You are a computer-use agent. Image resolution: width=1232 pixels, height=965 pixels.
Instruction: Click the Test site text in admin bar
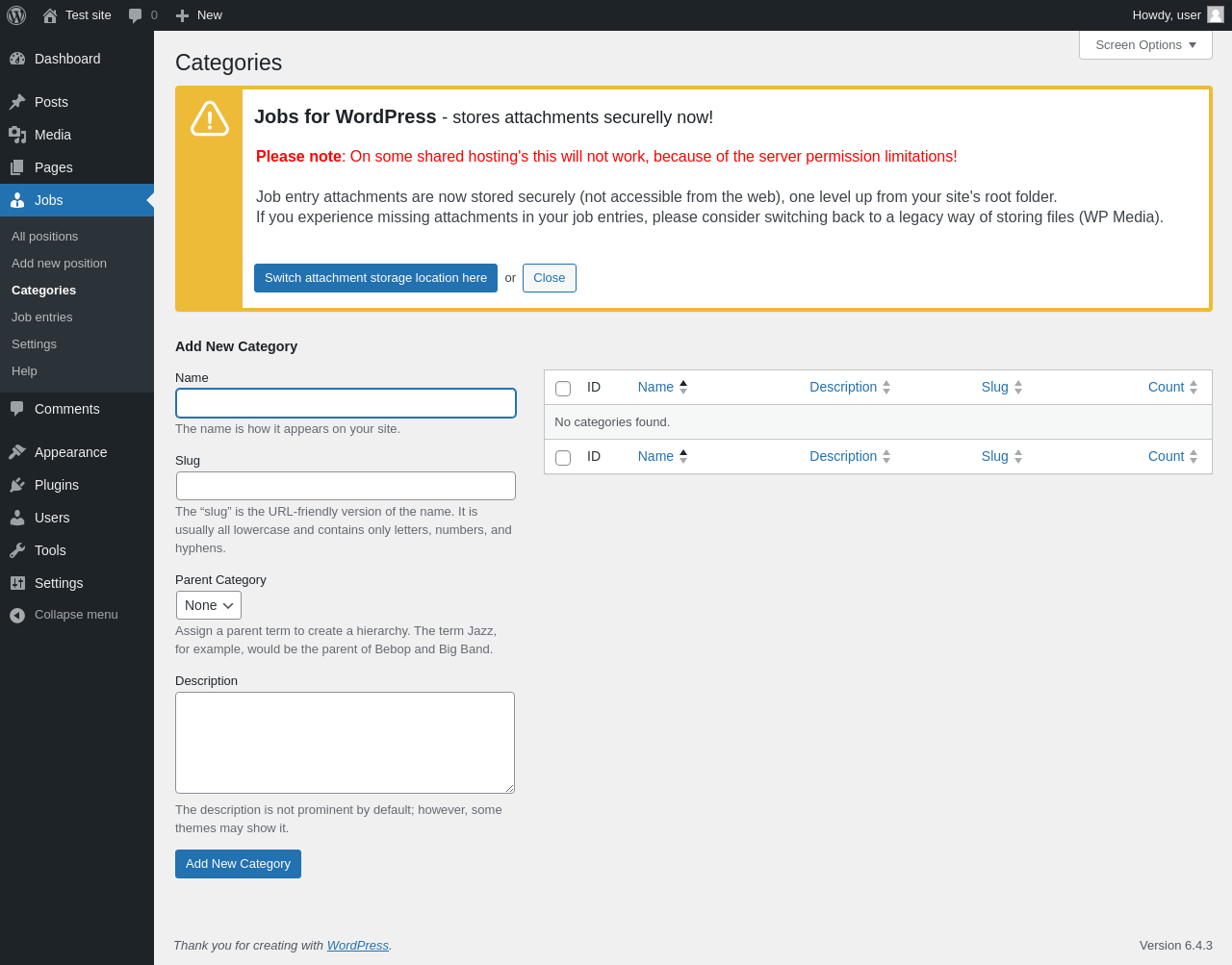pyautogui.click(x=89, y=15)
